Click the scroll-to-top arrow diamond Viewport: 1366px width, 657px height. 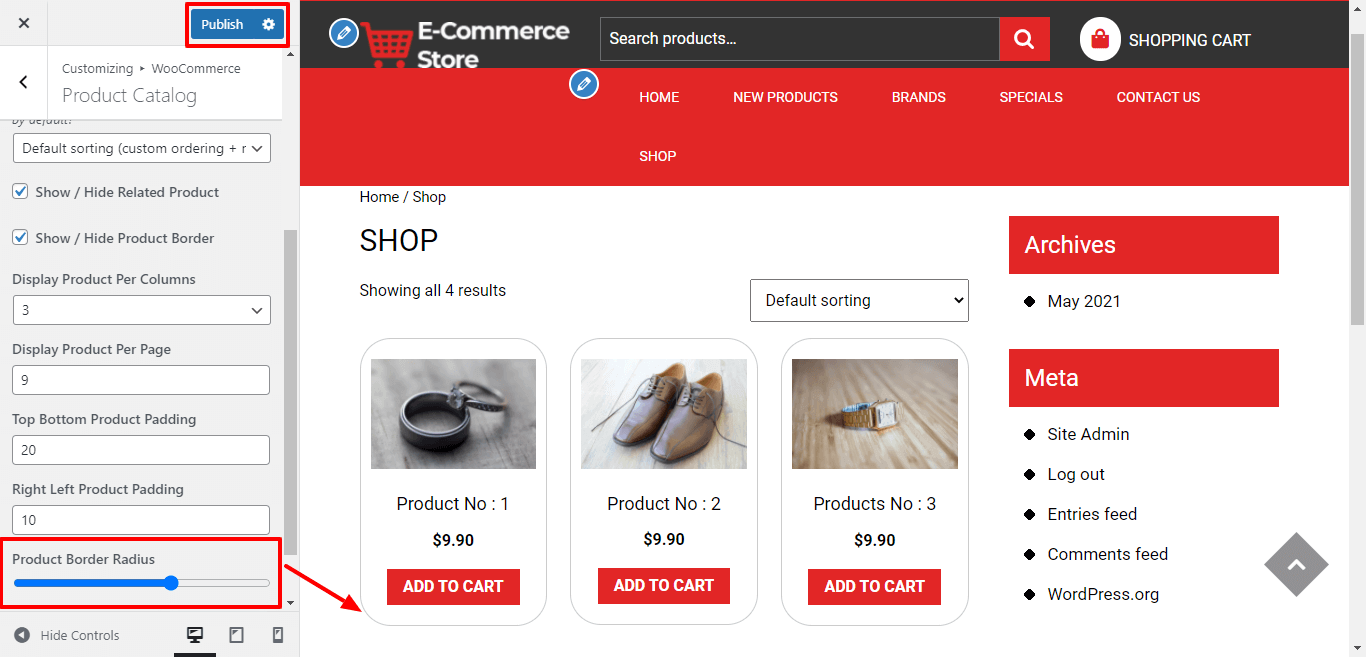(x=1296, y=565)
